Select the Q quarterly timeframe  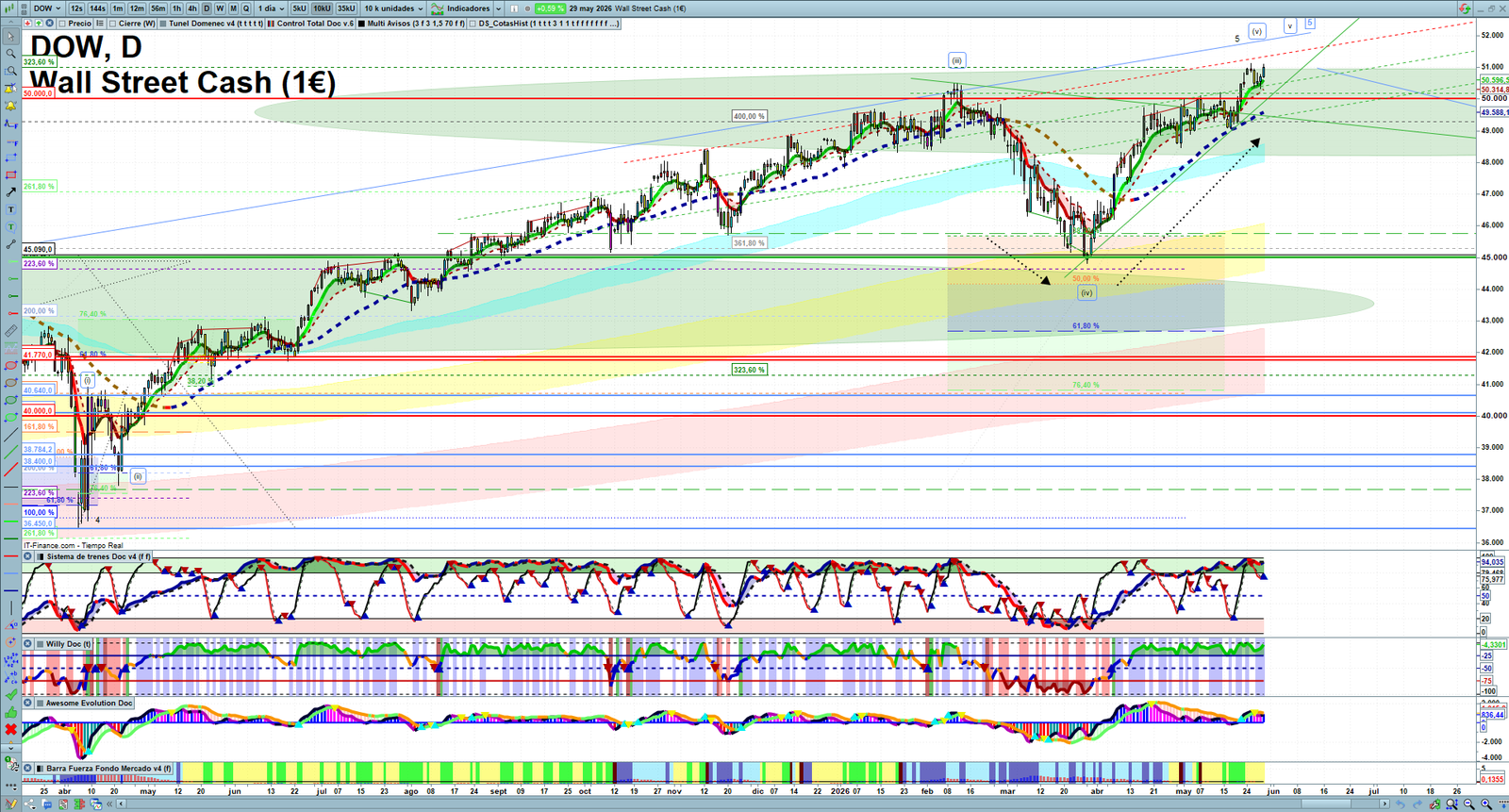[x=246, y=8]
